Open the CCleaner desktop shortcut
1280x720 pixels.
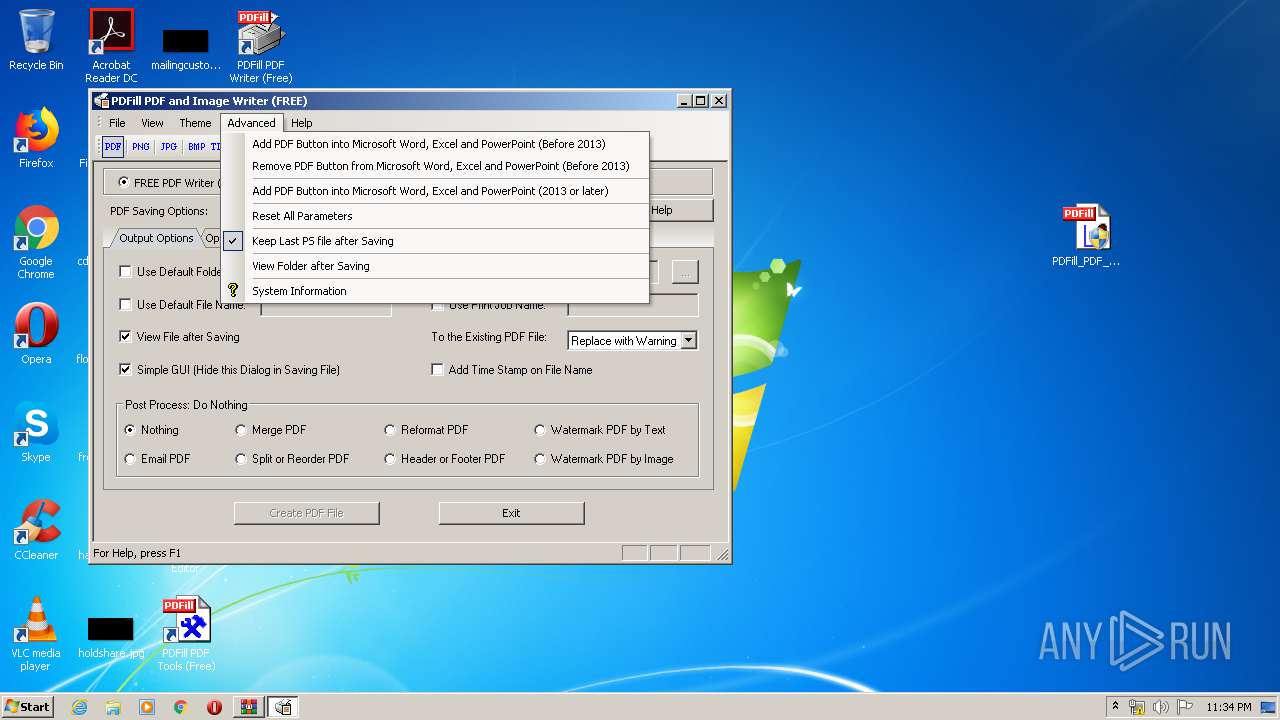pos(36,530)
